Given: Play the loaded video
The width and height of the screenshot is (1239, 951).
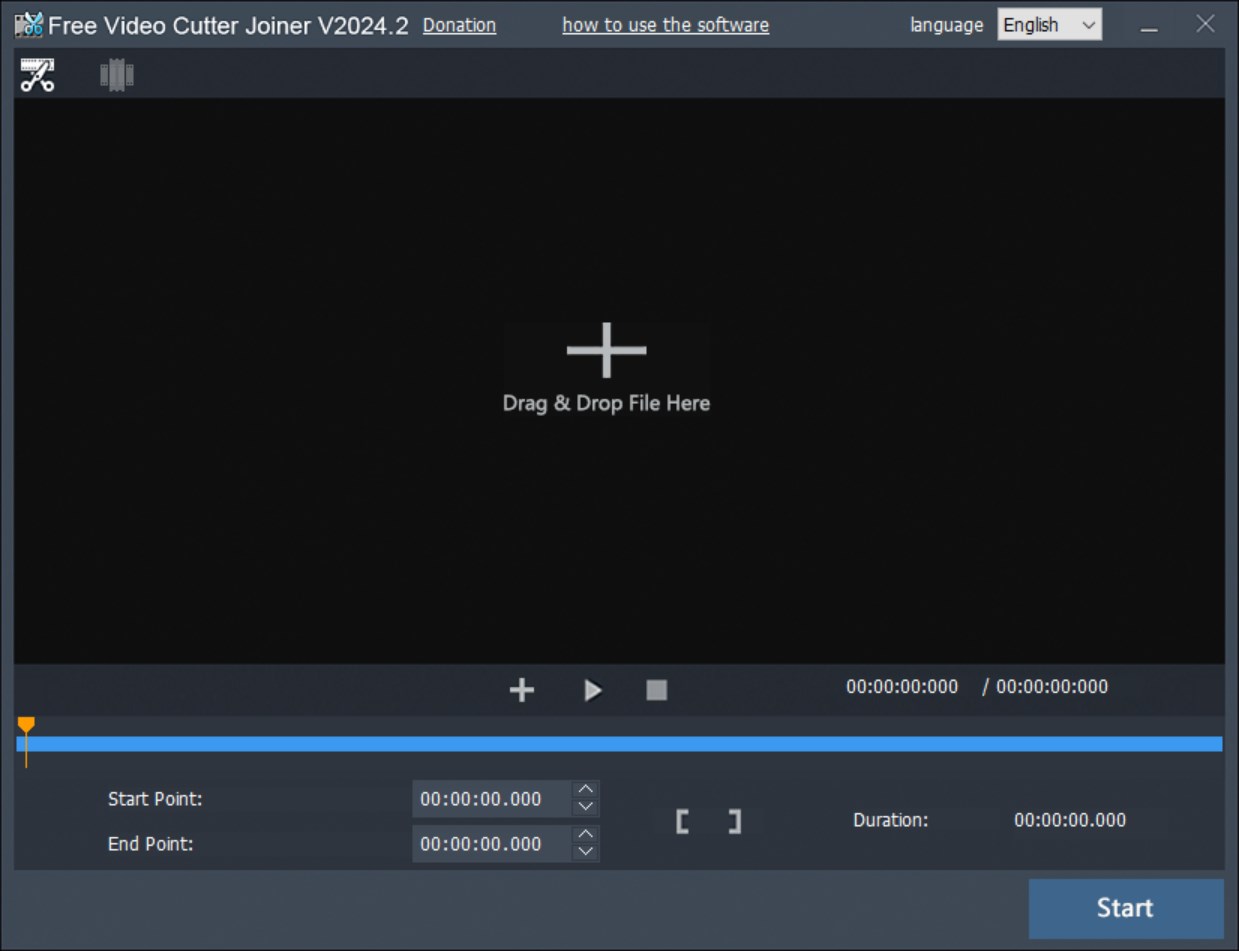Looking at the screenshot, I should [x=592, y=689].
